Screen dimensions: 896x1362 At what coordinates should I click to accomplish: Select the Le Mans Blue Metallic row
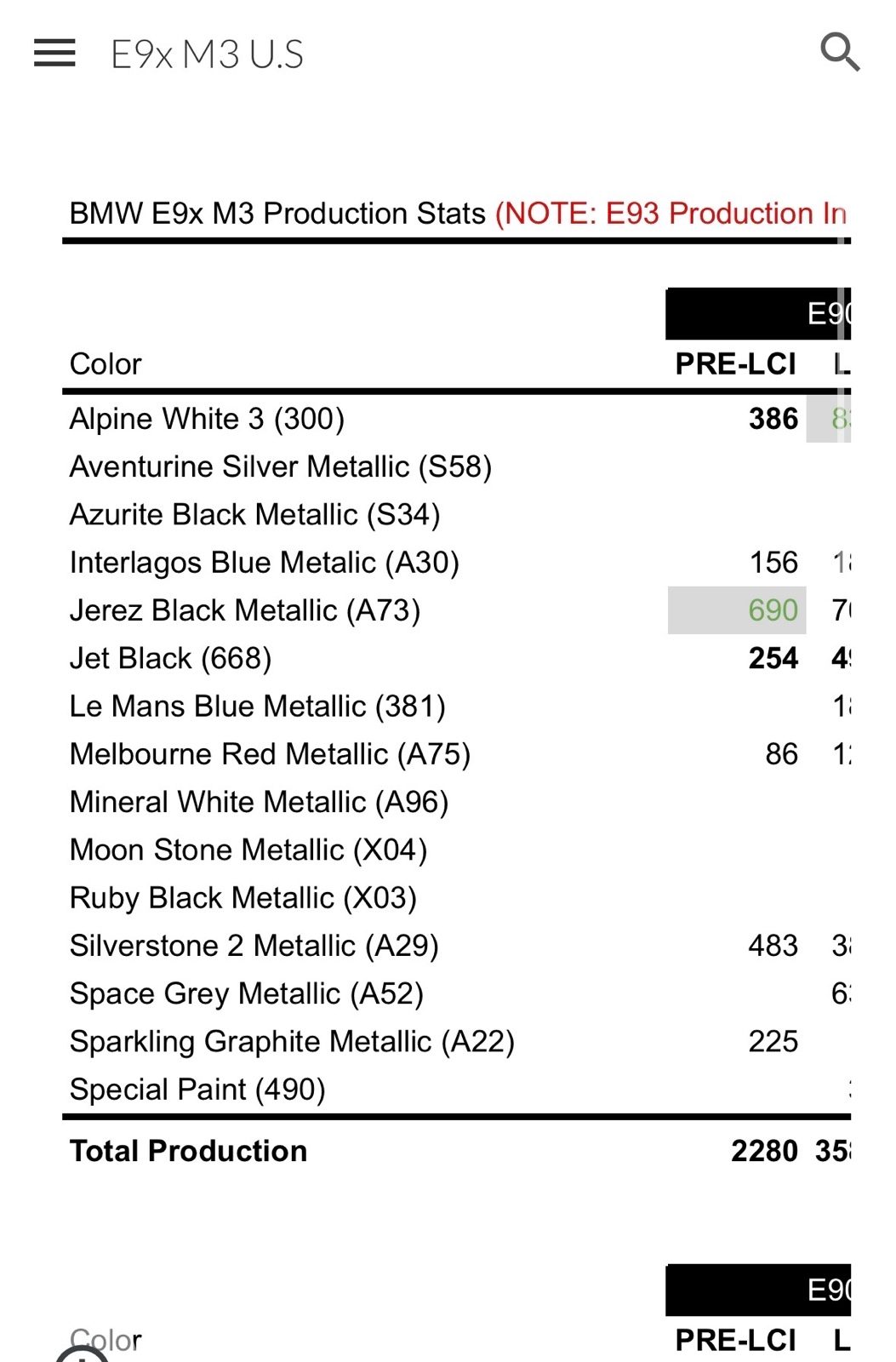[x=457, y=707]
